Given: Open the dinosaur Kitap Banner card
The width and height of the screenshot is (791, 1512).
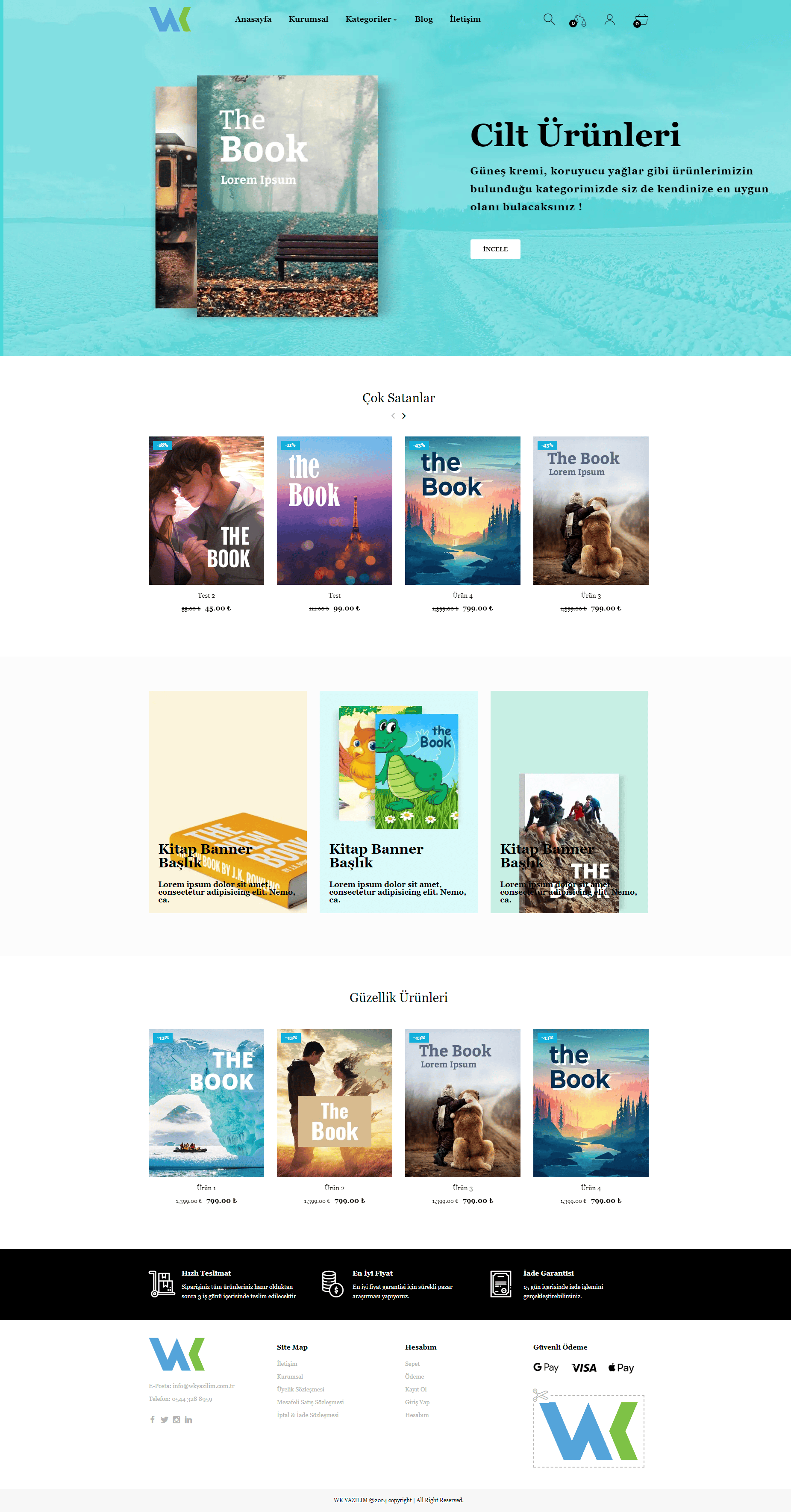Looking at the screenshot, I should tap(398, 801).
